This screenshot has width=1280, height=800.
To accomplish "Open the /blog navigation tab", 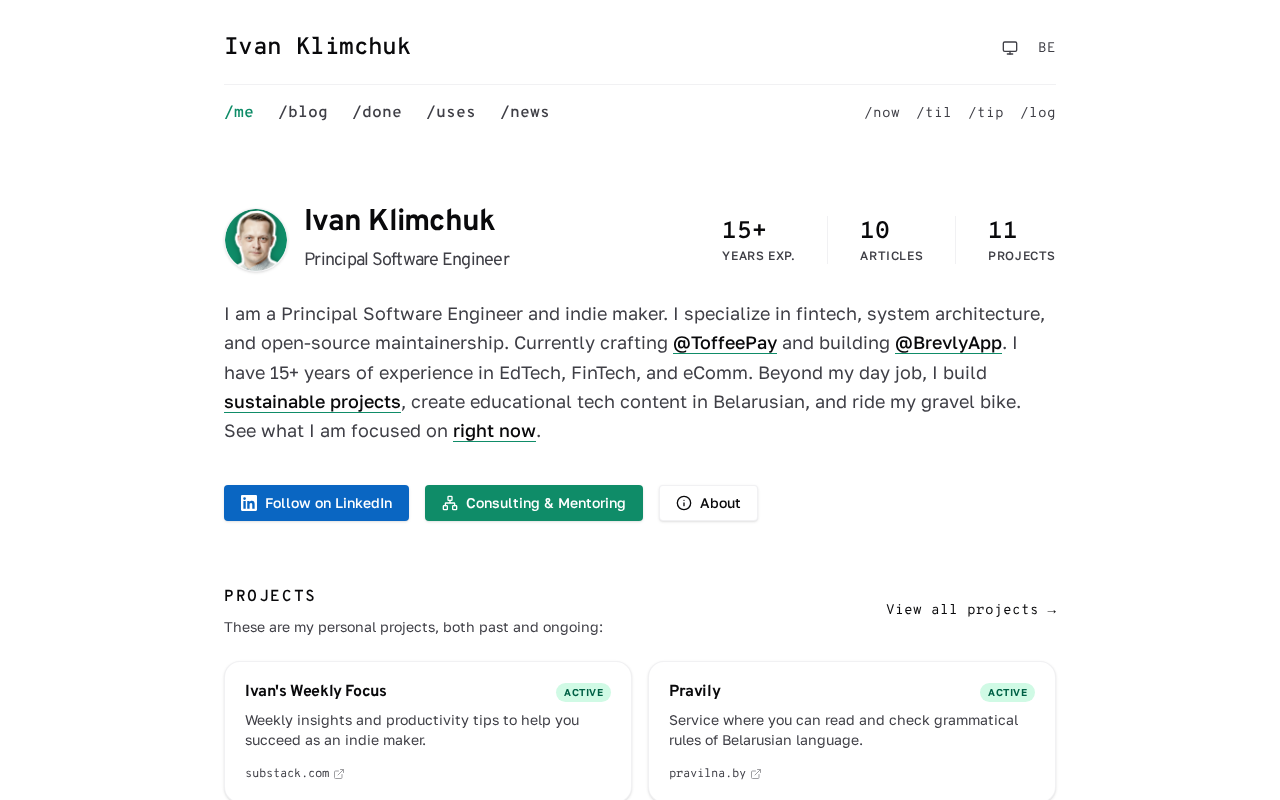I will tap(303, 112).
